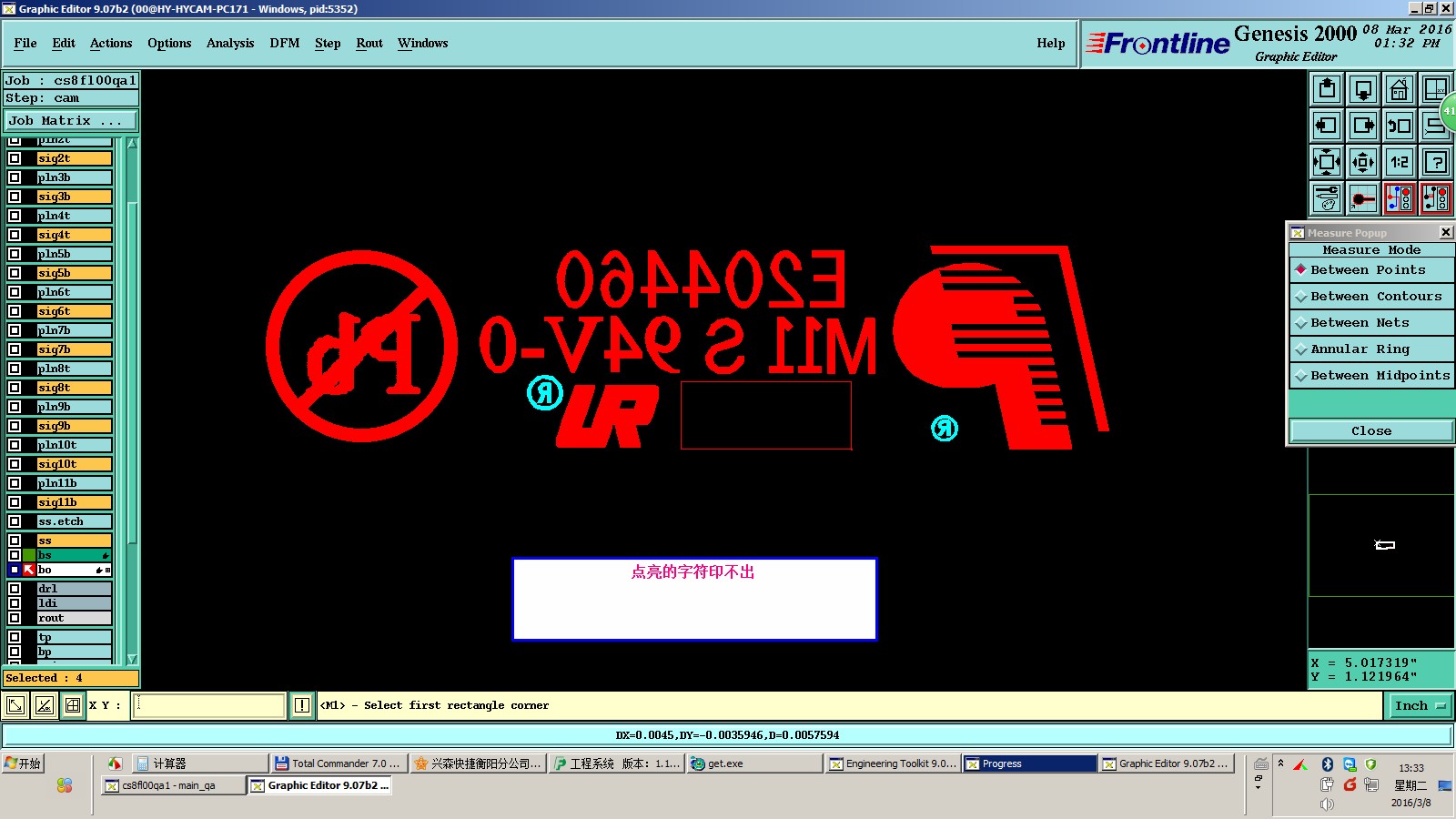Open the Analysis menu

coord(230,43)
